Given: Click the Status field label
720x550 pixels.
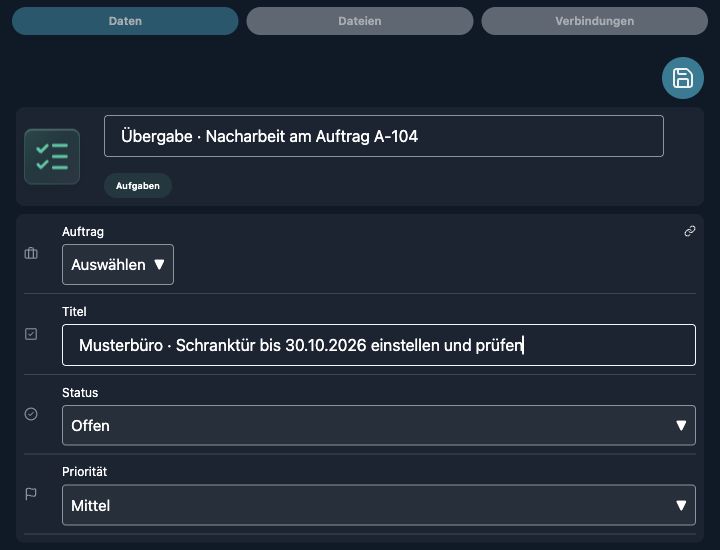Looking at the screenshot, I should 80,393.
